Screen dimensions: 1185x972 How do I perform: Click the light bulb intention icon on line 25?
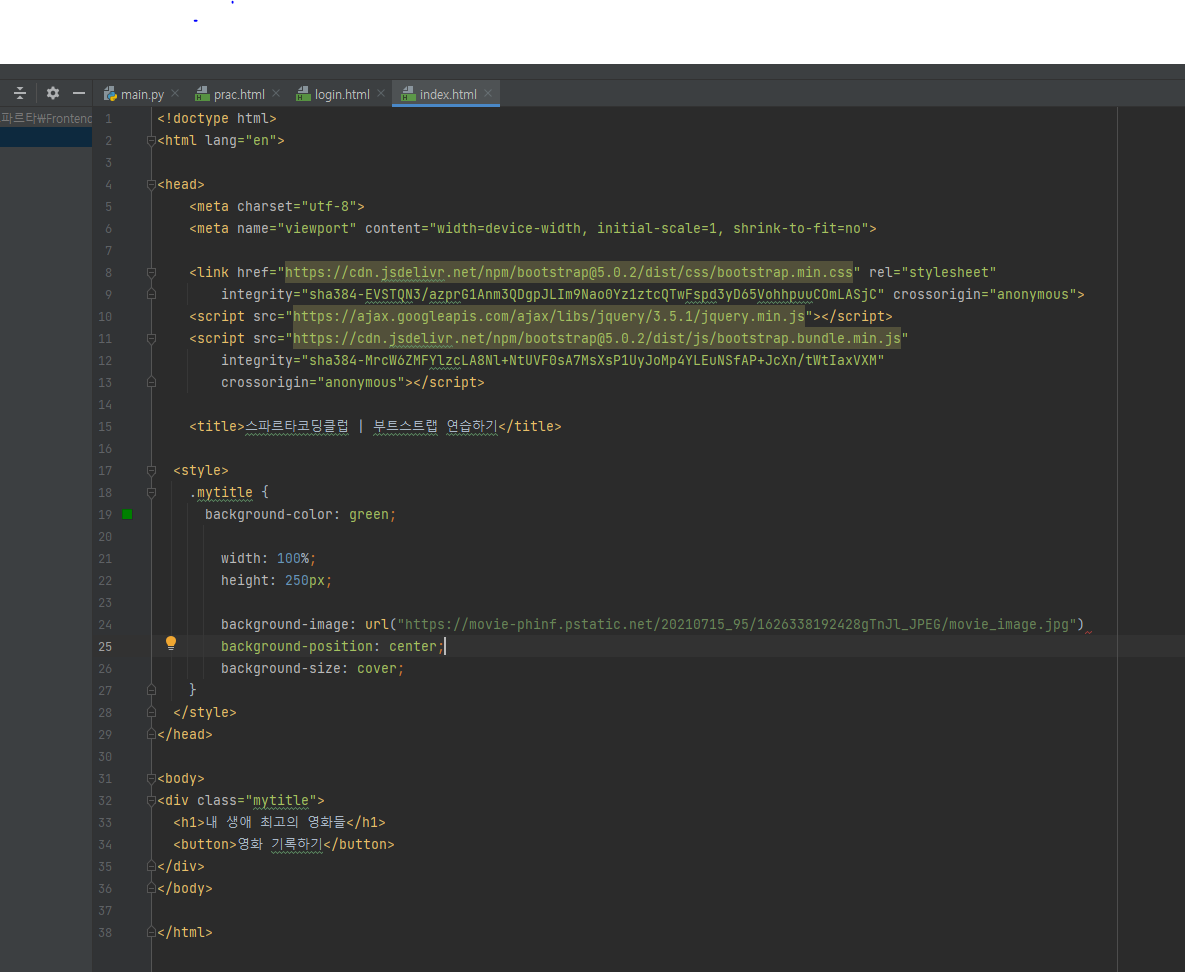click(171, 643)
